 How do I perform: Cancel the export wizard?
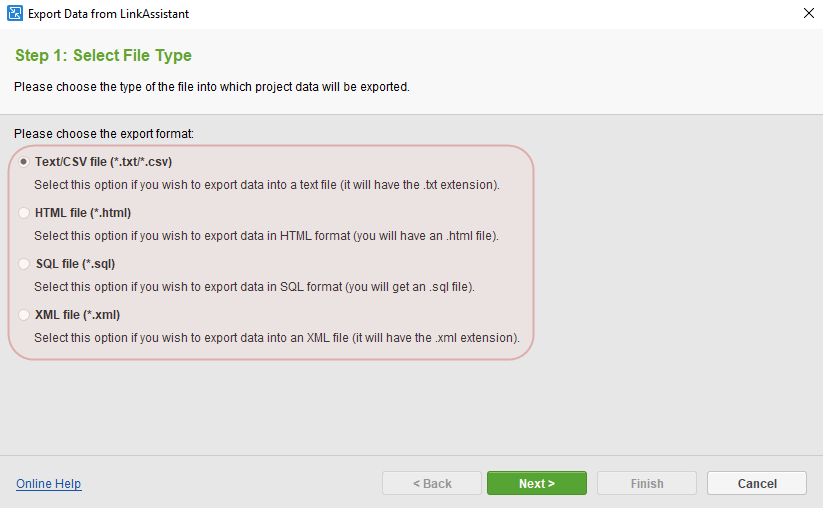point(757,484)
